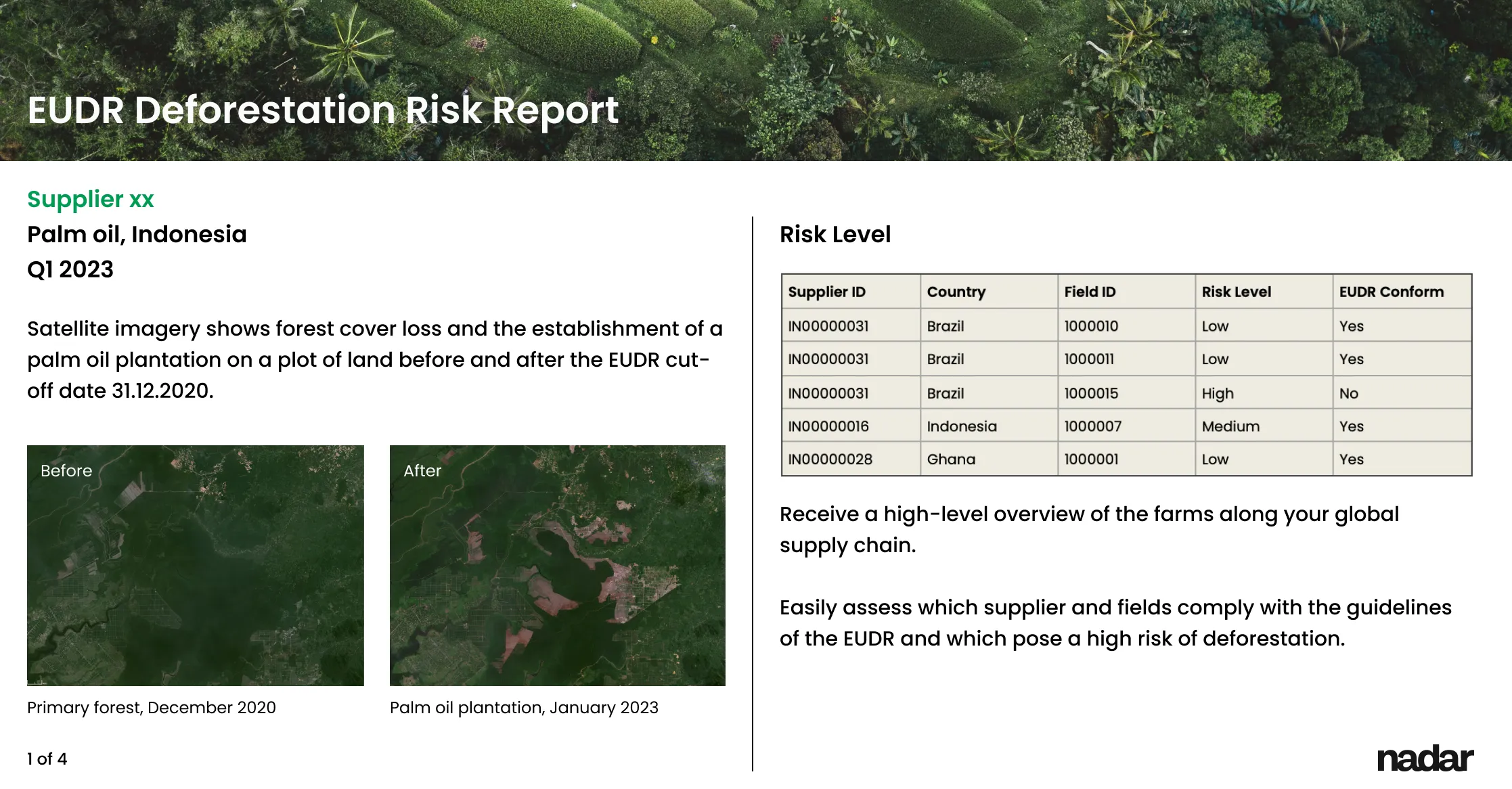The width and height of the screenshot is (1512, 789).
Task: Select the Field ID column header
Action: (1089, 292)
